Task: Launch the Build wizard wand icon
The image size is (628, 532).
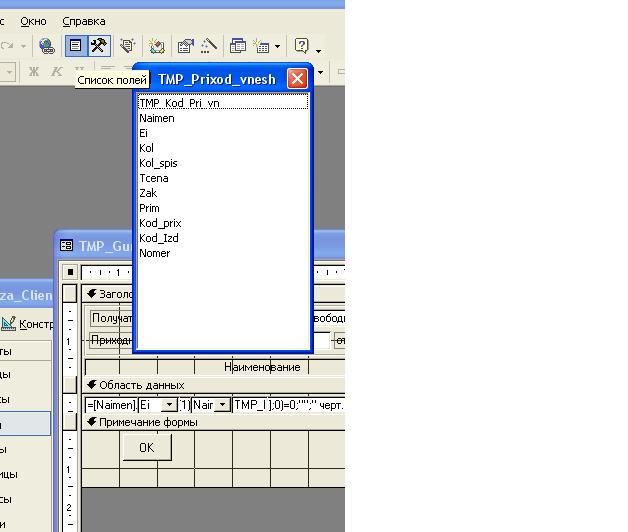Action: point(209,46)
